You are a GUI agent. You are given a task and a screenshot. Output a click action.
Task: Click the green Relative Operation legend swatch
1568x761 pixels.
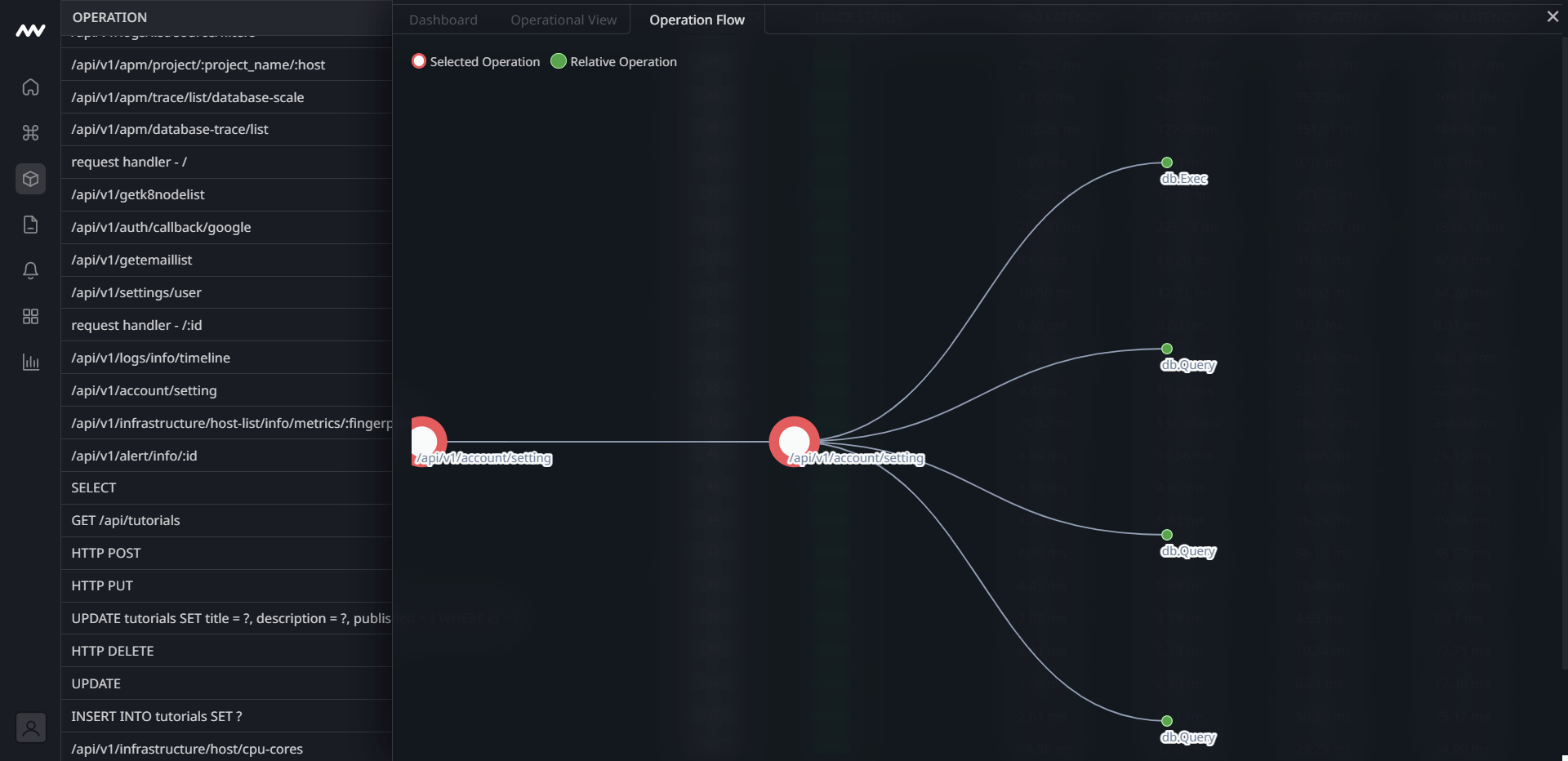click(x=559, y=61)
